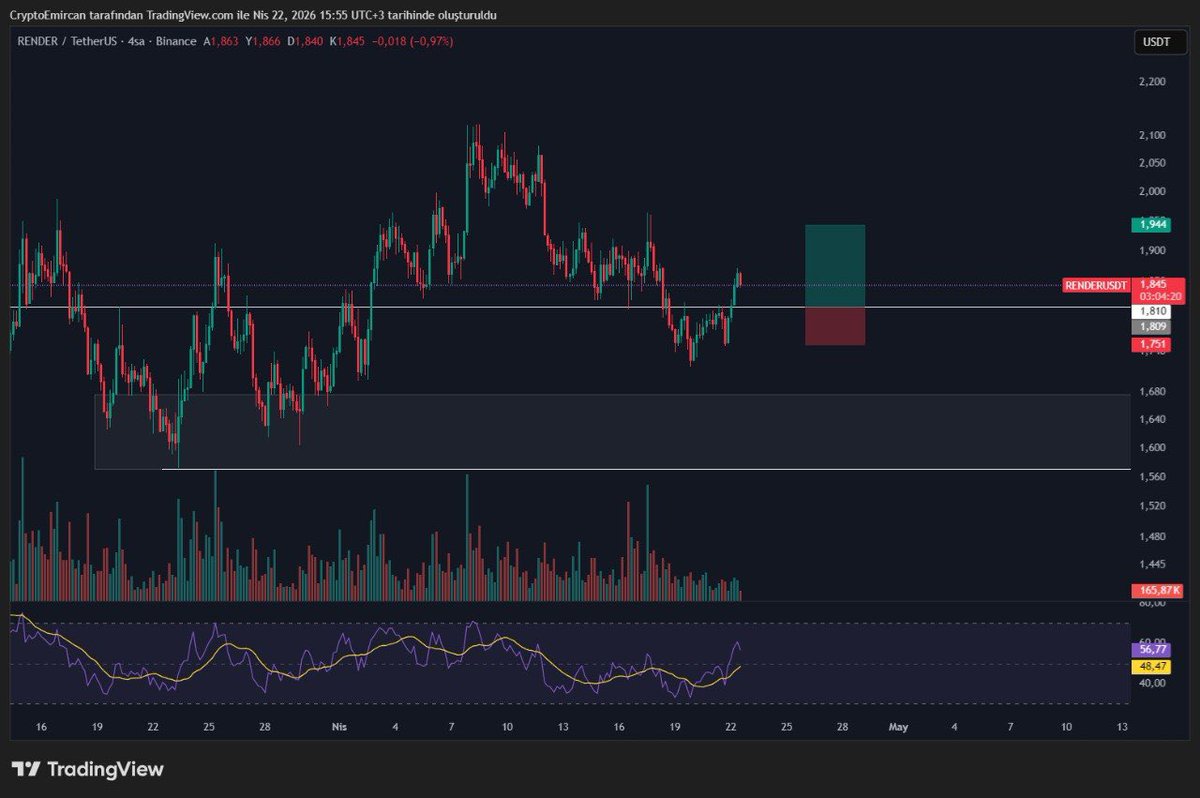Click the 40,00 RSI scale label
The width and height of the screenshot is (1200, 798).
[1151, 683]
